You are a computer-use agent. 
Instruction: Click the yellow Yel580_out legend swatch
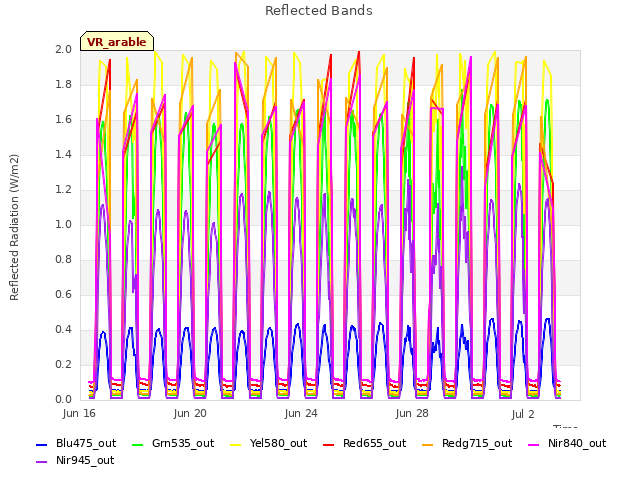[x=236, y=445]
